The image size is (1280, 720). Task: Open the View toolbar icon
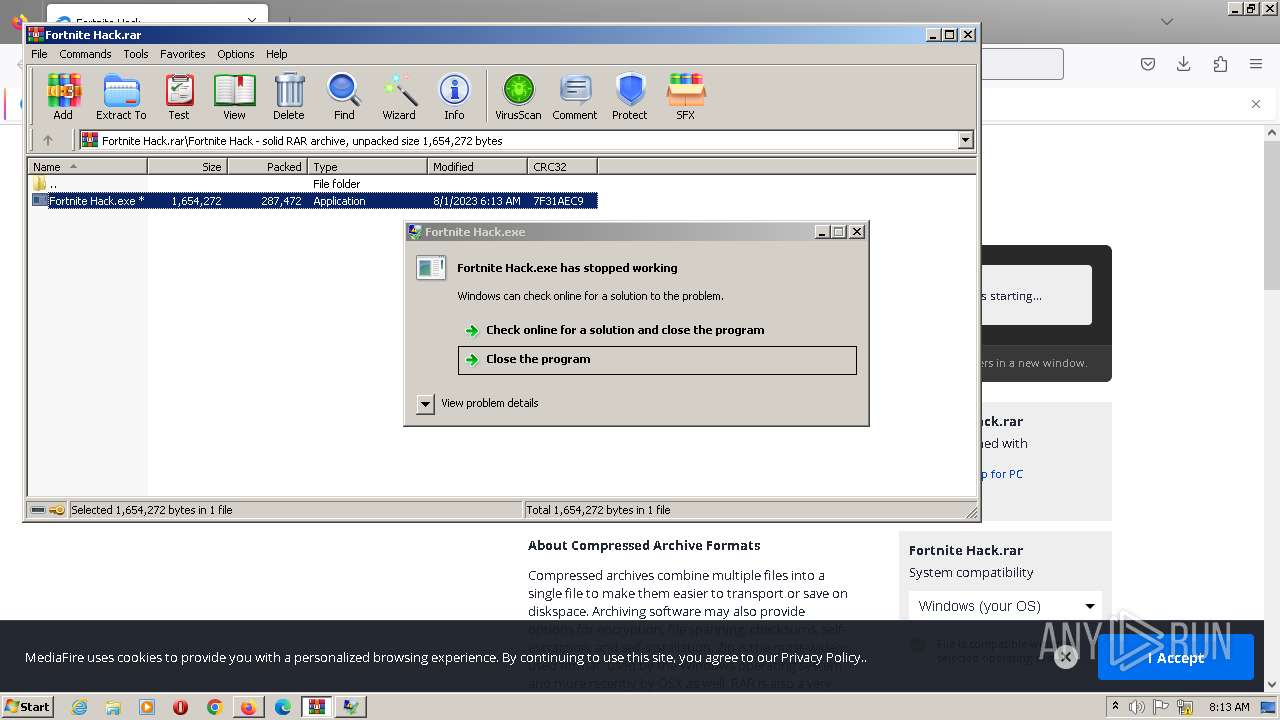[x=234, y=97]
